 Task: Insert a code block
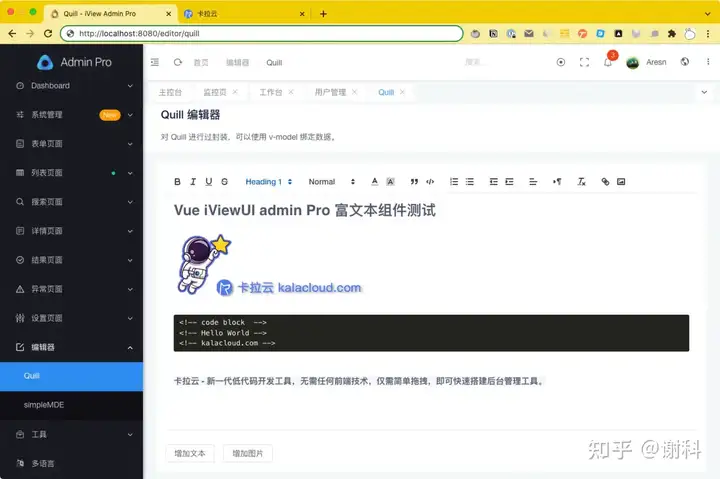point(430,181)
